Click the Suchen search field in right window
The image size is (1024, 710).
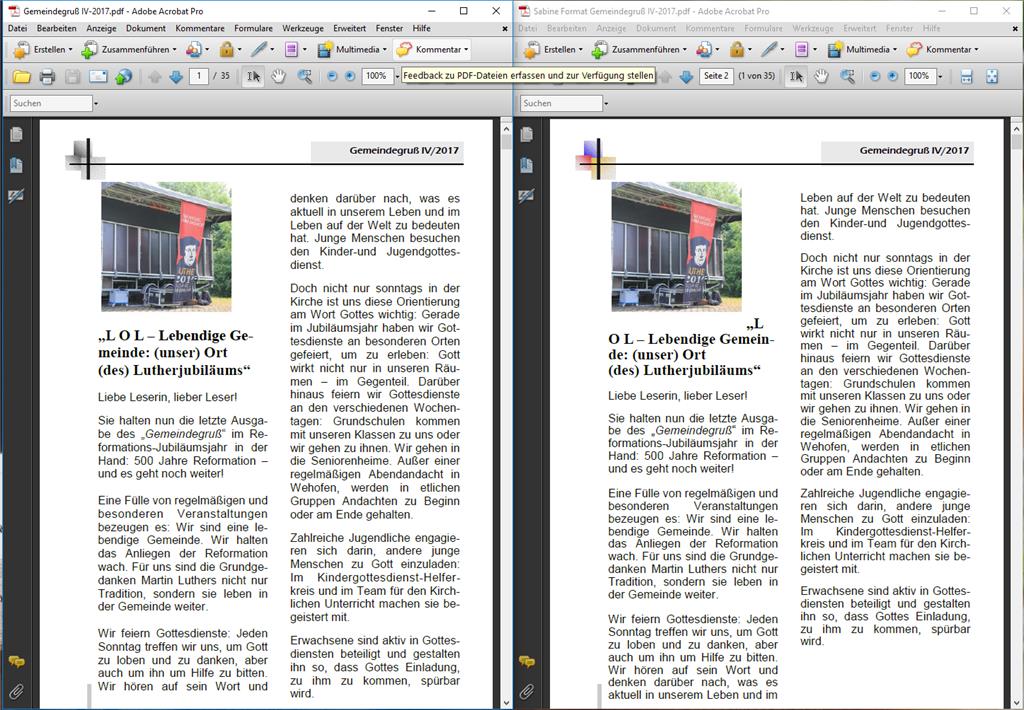click(x=561, y=103)
